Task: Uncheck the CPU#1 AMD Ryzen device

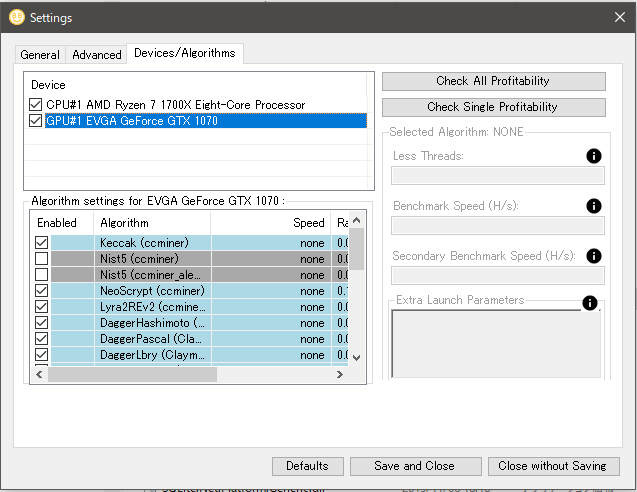Action: click(36, 105)
